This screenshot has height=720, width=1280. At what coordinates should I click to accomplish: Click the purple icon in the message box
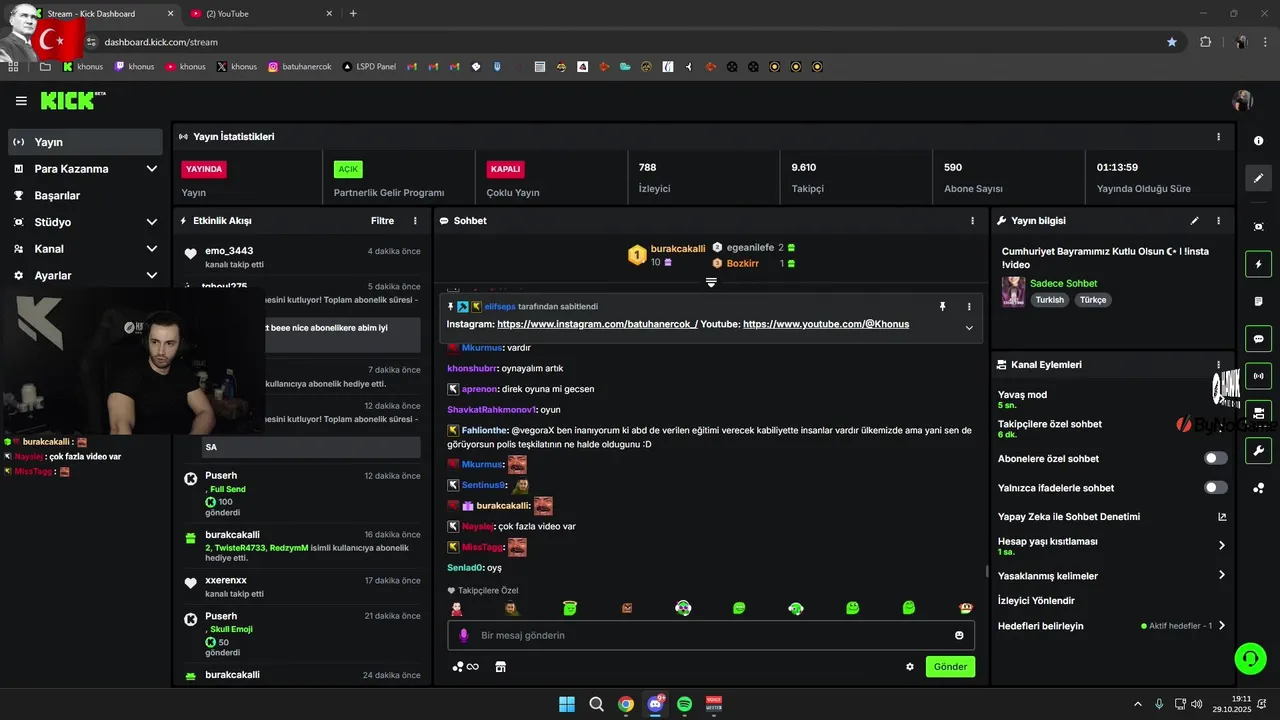(463, 635)
